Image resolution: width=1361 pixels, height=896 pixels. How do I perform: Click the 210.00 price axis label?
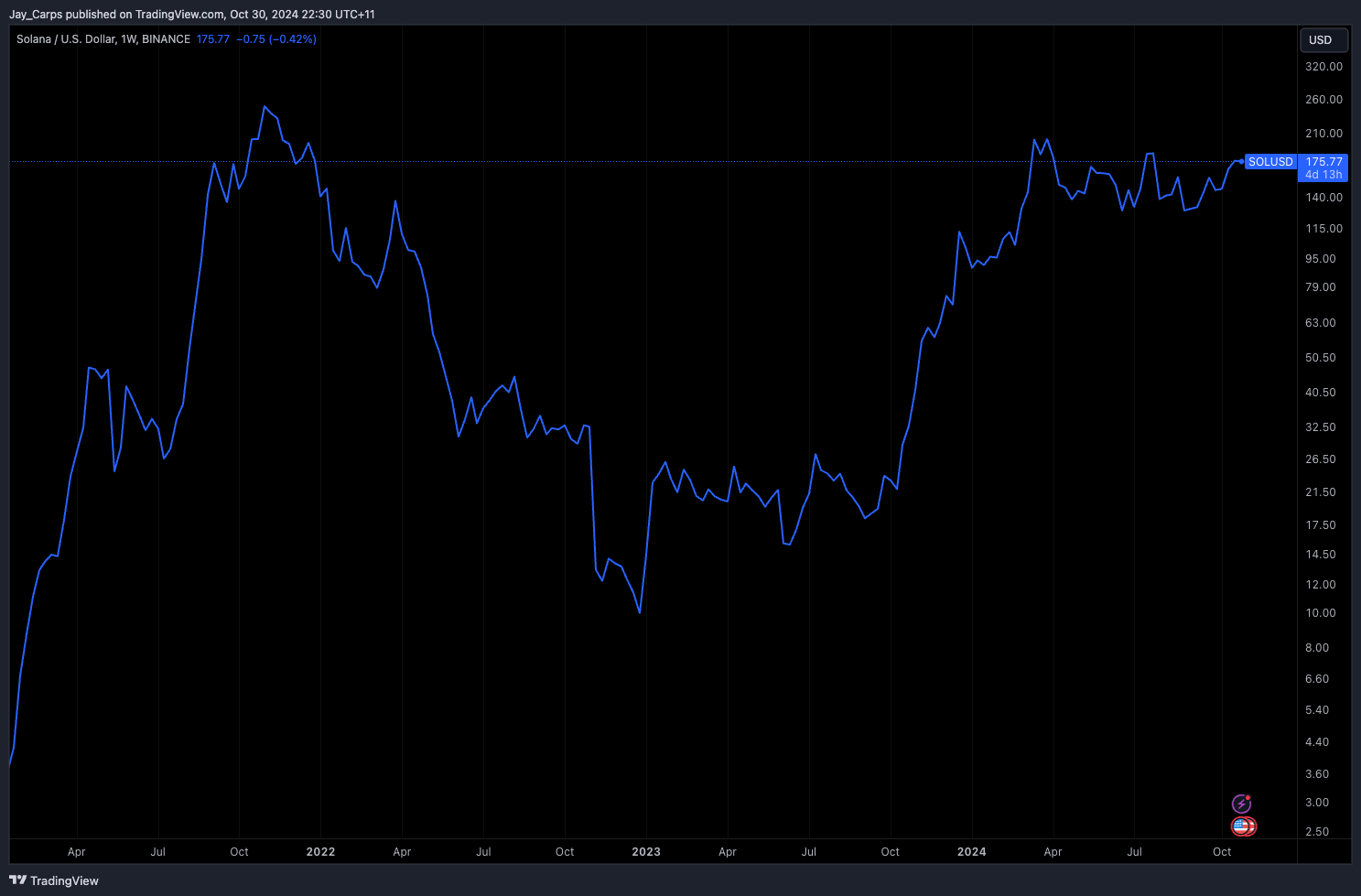[1323, 134]
